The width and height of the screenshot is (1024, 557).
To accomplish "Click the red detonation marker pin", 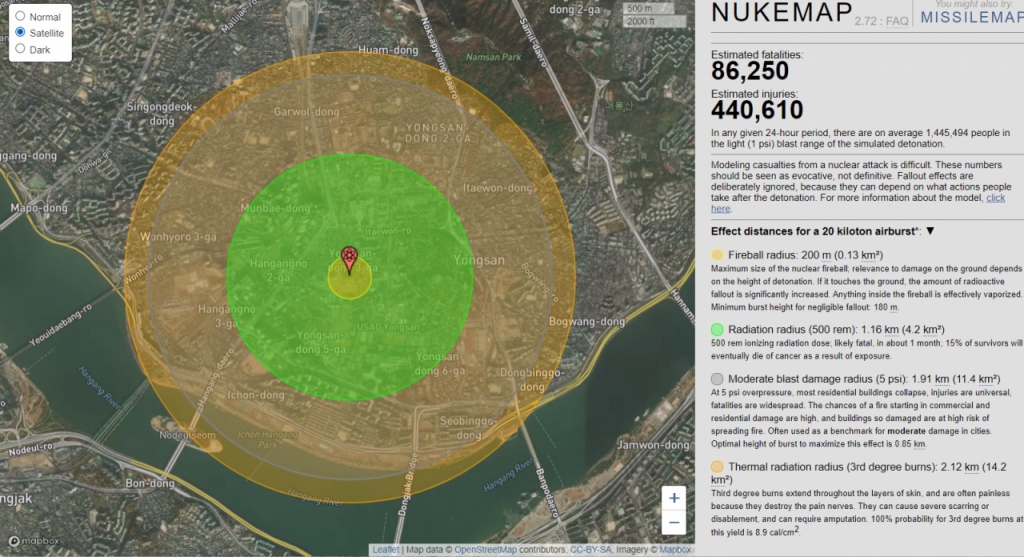I will pyautogui.click(x=349, y=259).
